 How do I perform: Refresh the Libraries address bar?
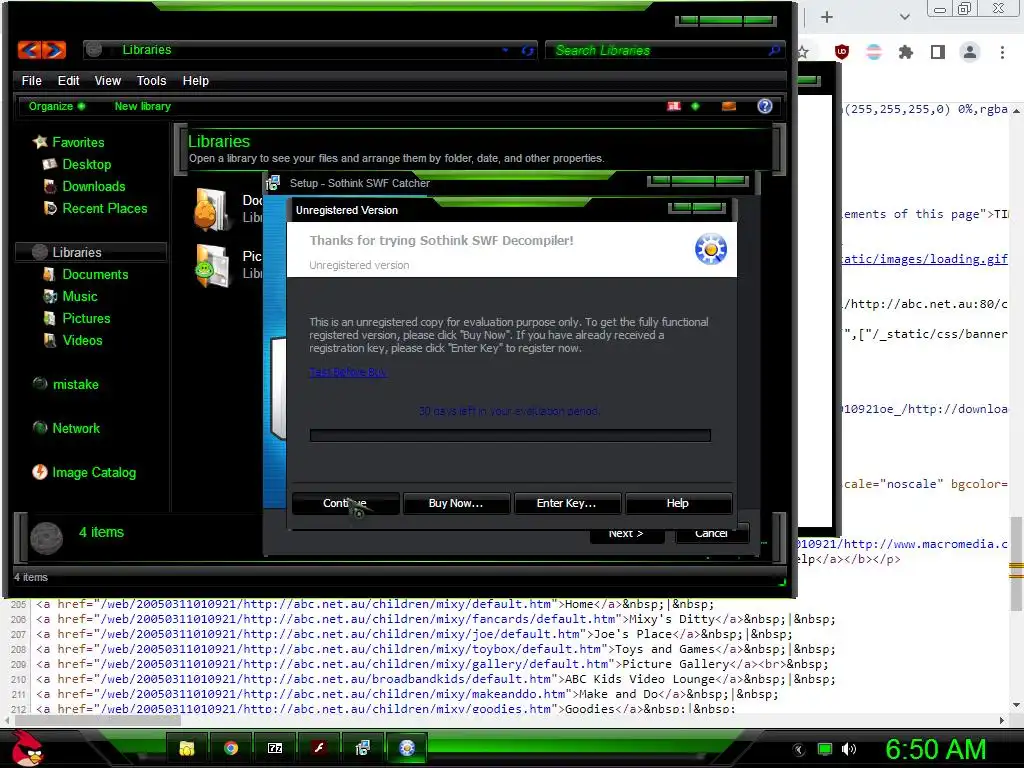(527, 50)
